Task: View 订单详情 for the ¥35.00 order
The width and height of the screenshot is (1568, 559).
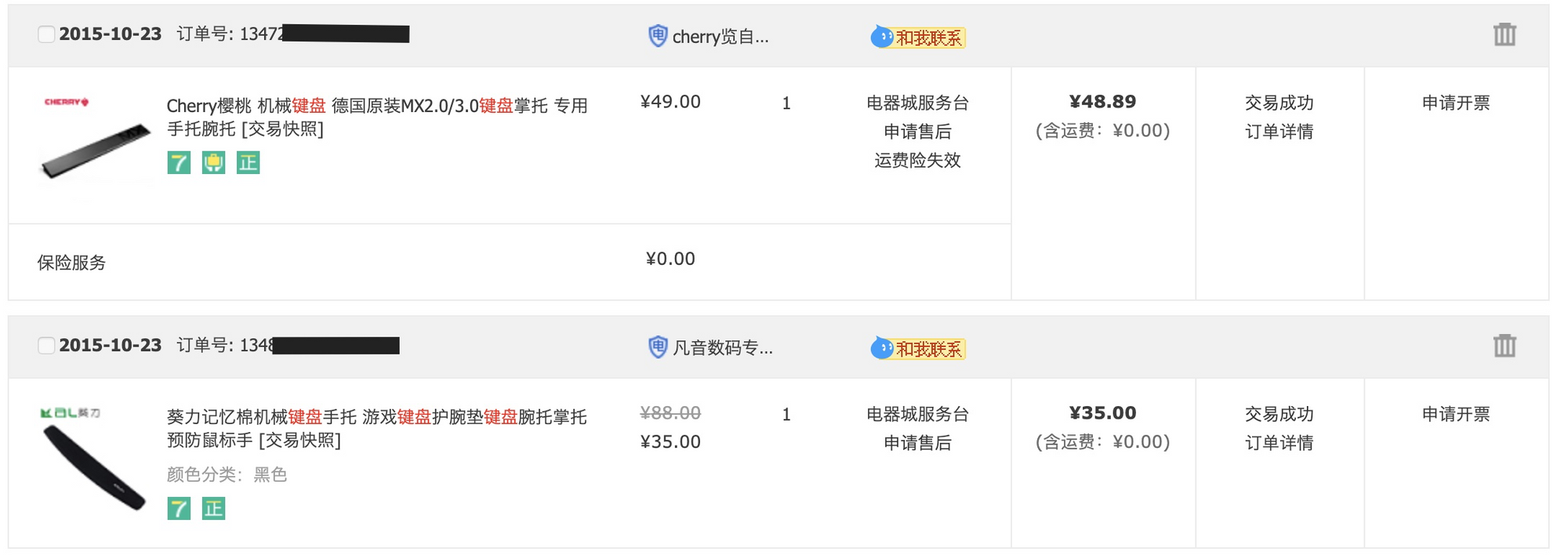Action: pyautogui.click(x=1279, y=443)
